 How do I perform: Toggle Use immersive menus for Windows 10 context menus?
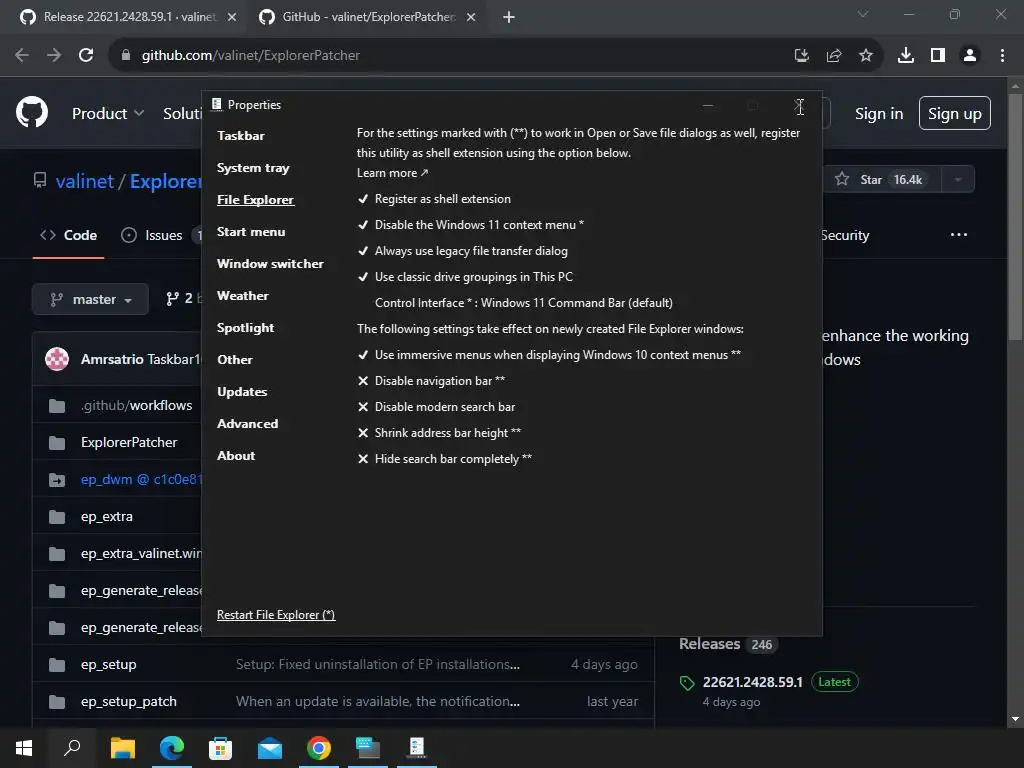(549, 355)
